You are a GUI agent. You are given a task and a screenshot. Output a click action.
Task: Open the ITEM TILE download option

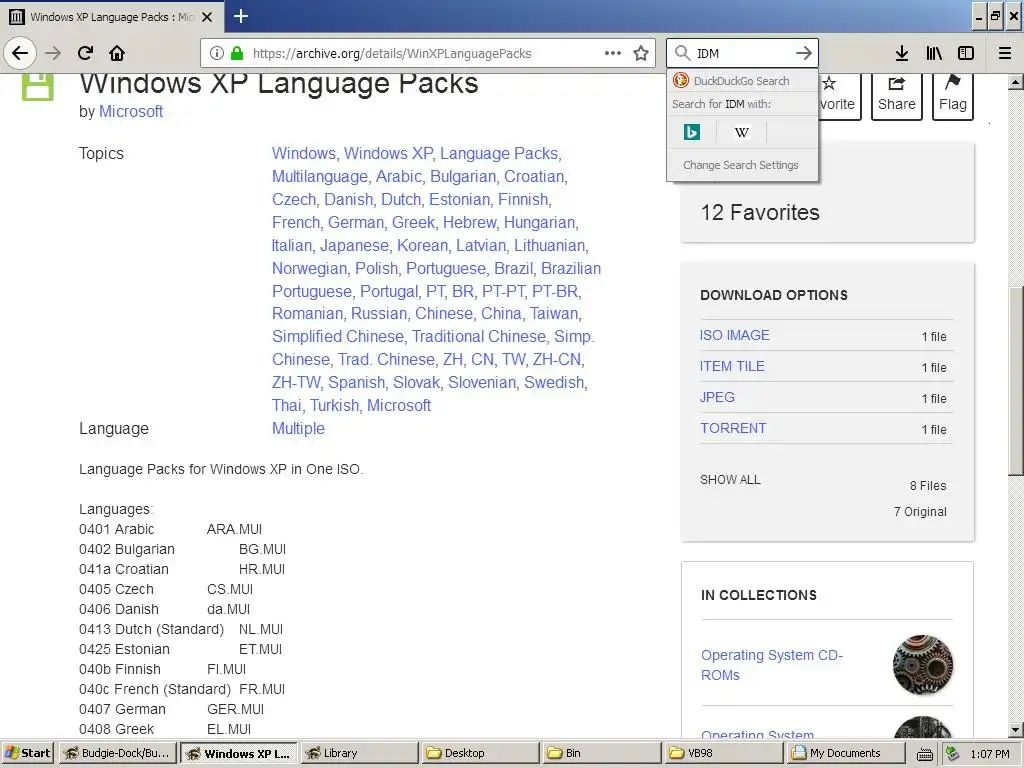[732, 366]
